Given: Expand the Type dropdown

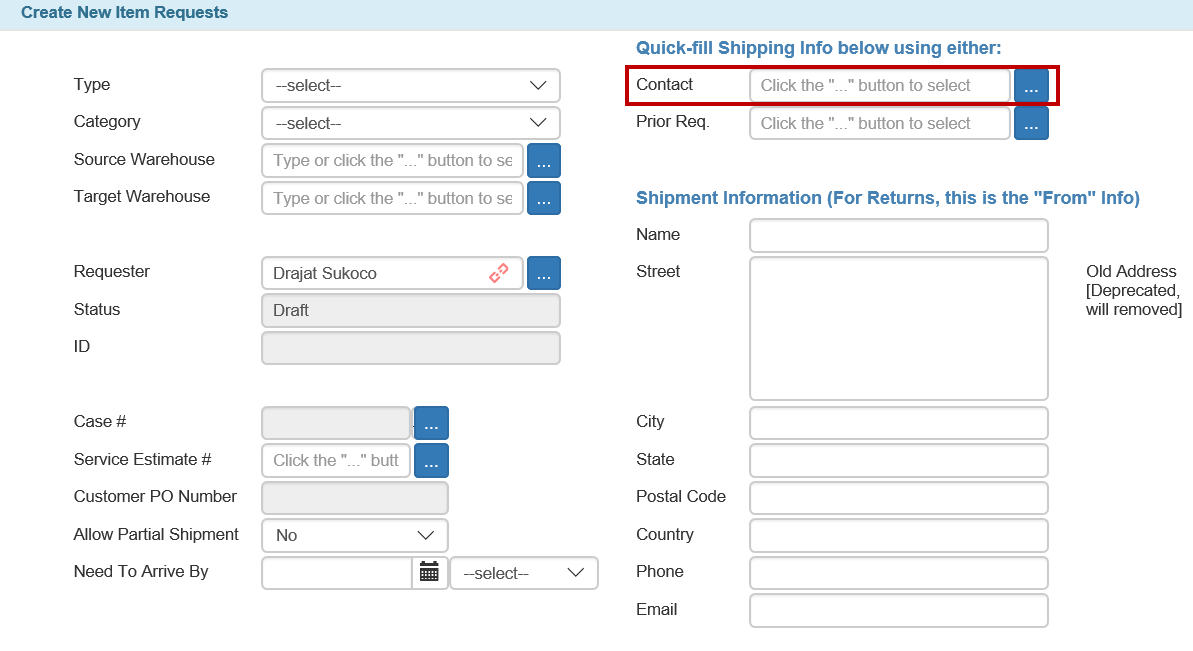Looking at the screenshot, I should click(x=410, y=86).
